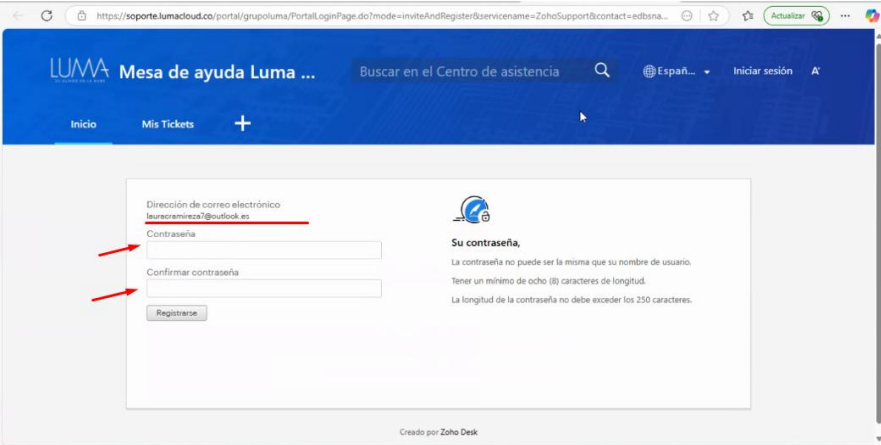Click the Contraseña input field

click(264, 250)
